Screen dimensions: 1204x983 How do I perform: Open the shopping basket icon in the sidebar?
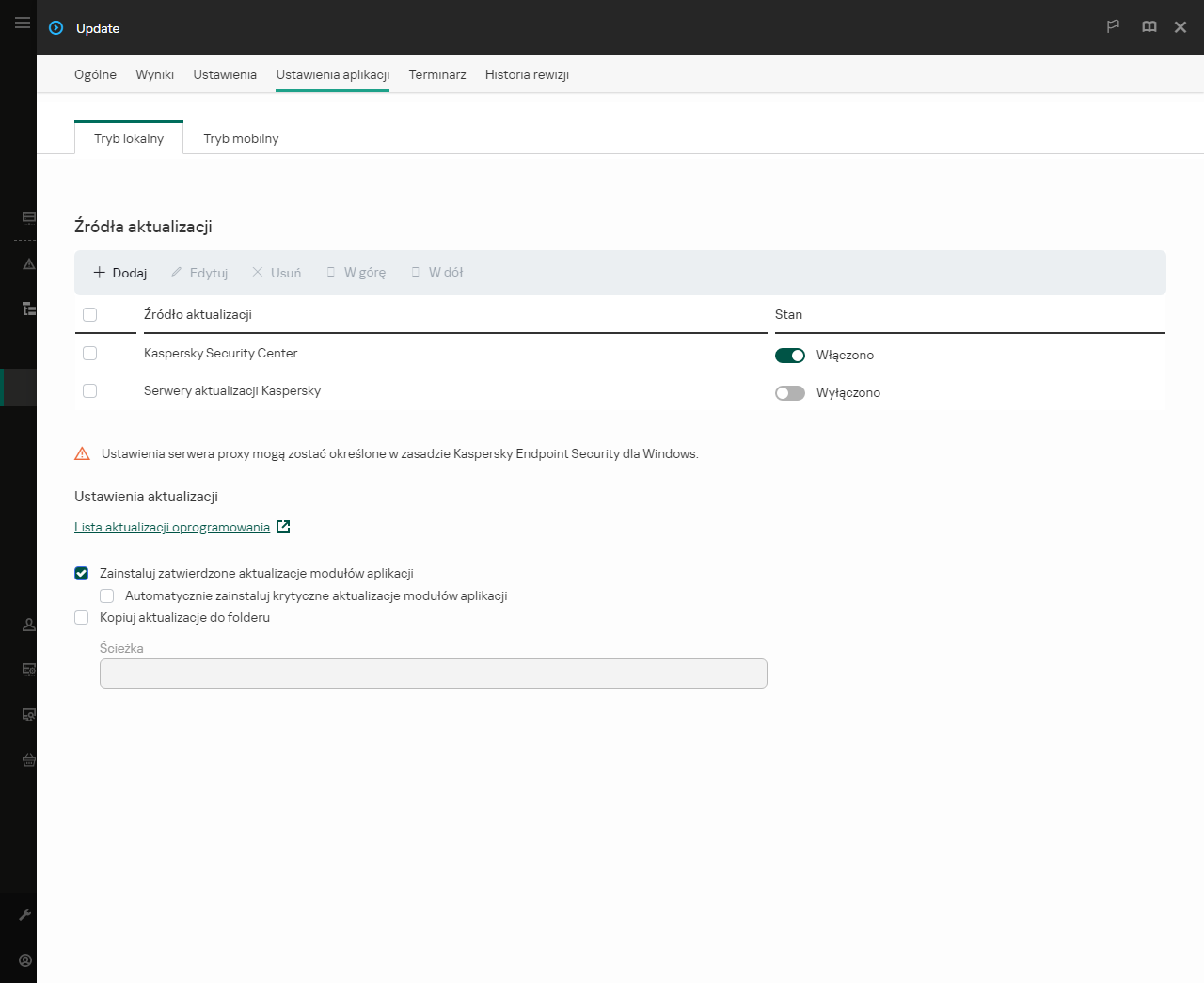29,760
